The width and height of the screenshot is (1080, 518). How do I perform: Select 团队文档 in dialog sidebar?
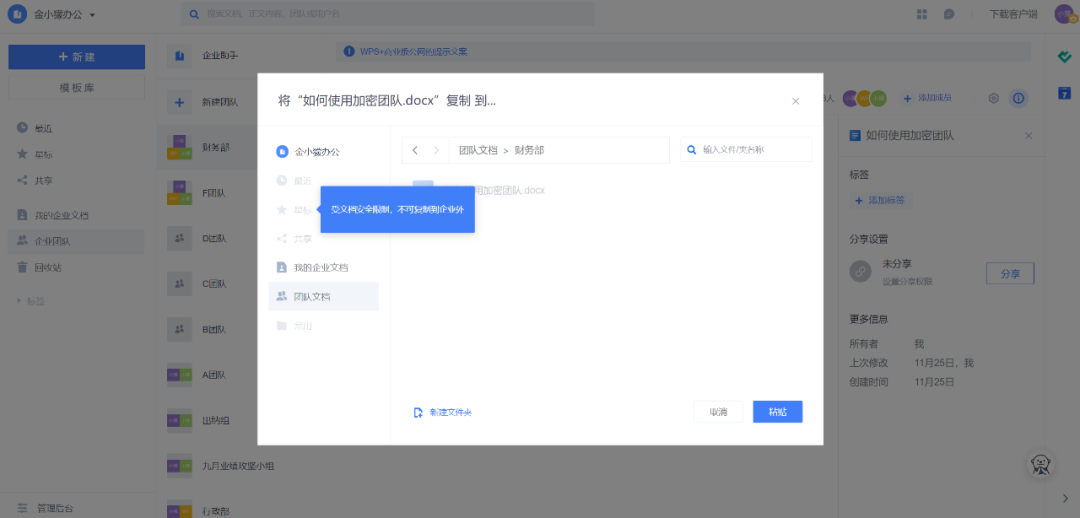coord(324,296)
